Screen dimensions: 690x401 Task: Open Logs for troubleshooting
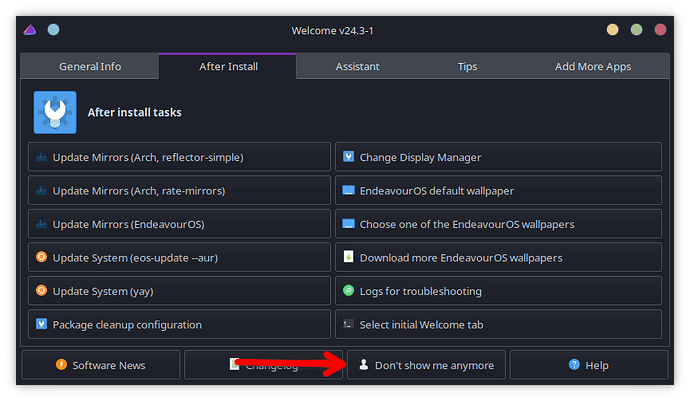coord(498,291)
